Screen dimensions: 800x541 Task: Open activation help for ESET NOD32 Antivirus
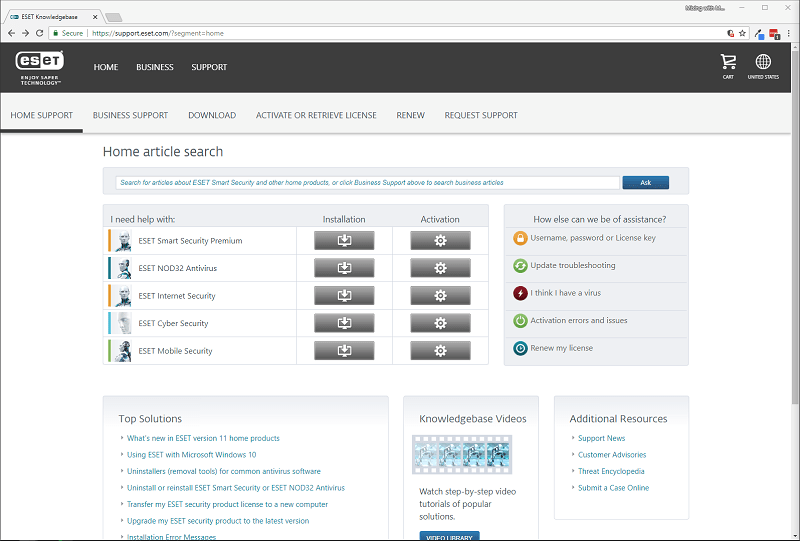pos(440,268)
